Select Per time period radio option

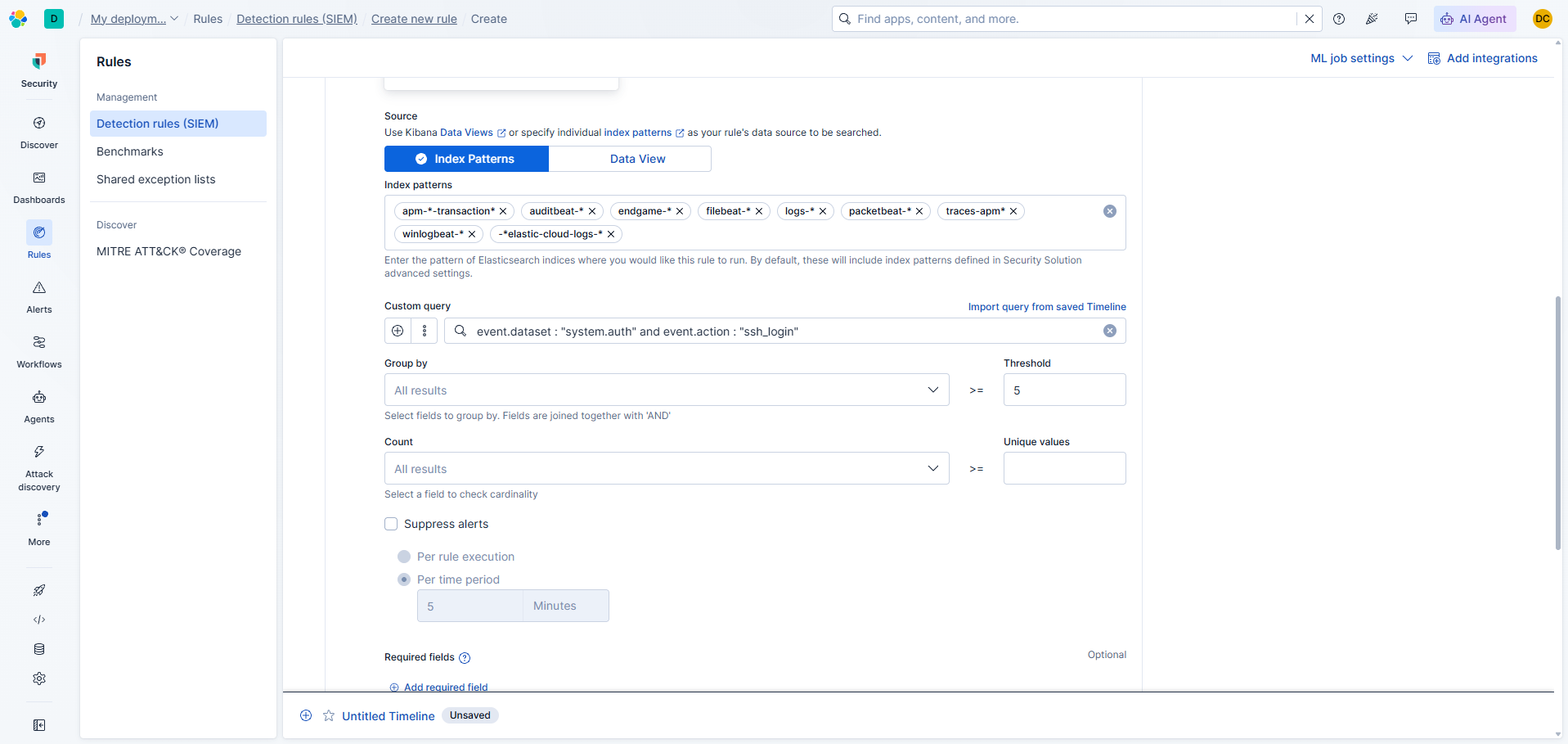click(x=404, y=579)
